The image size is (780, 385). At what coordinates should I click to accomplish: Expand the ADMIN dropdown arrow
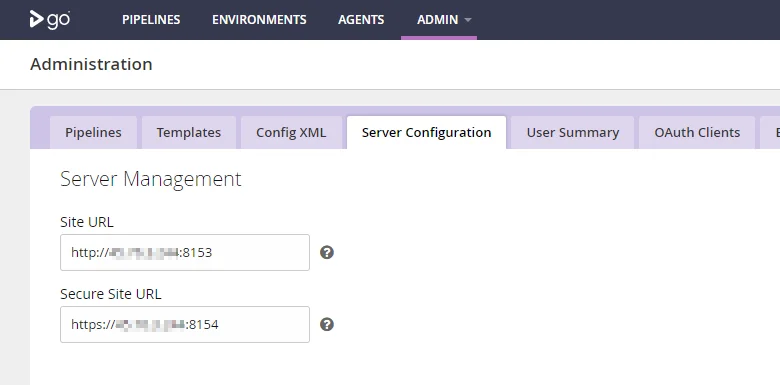coord(468,20)
